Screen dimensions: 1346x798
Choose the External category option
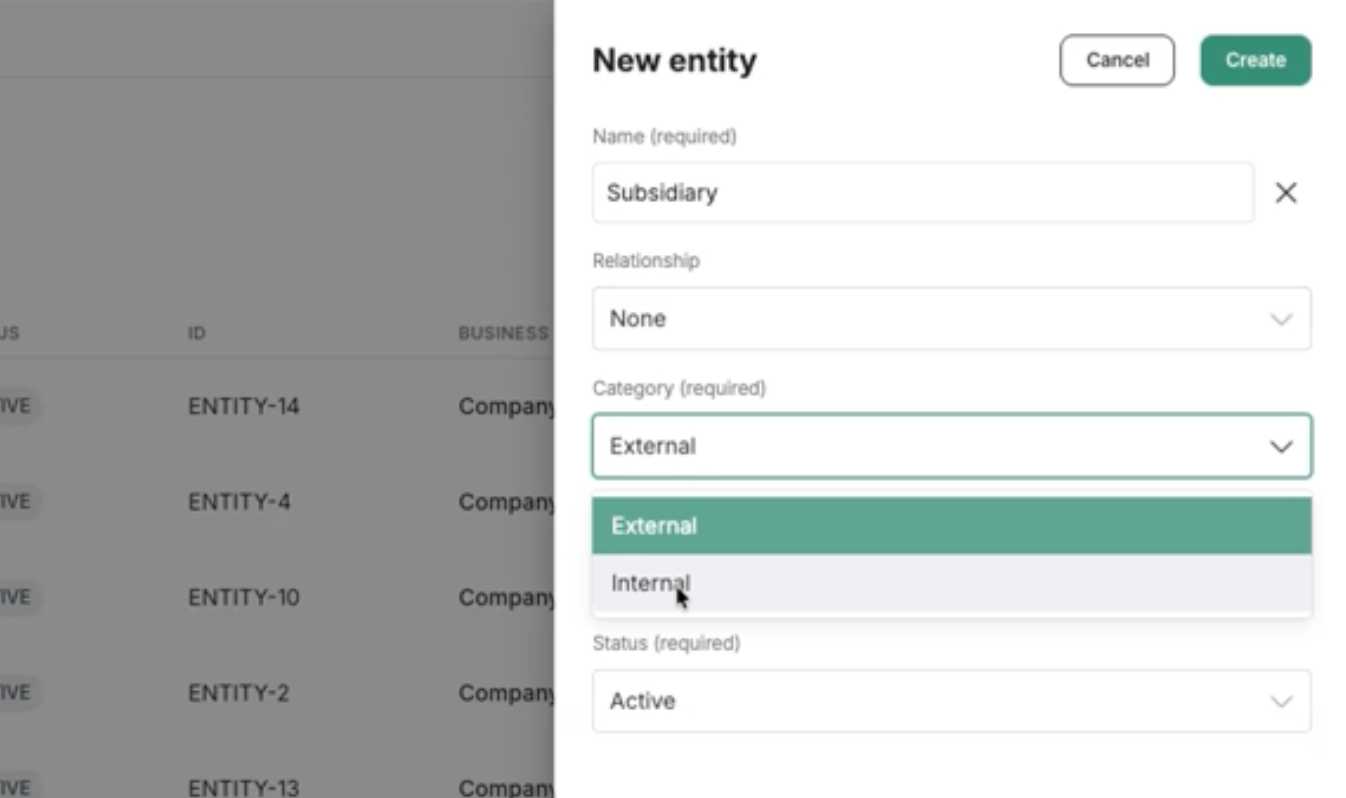(x=951, y=526)
